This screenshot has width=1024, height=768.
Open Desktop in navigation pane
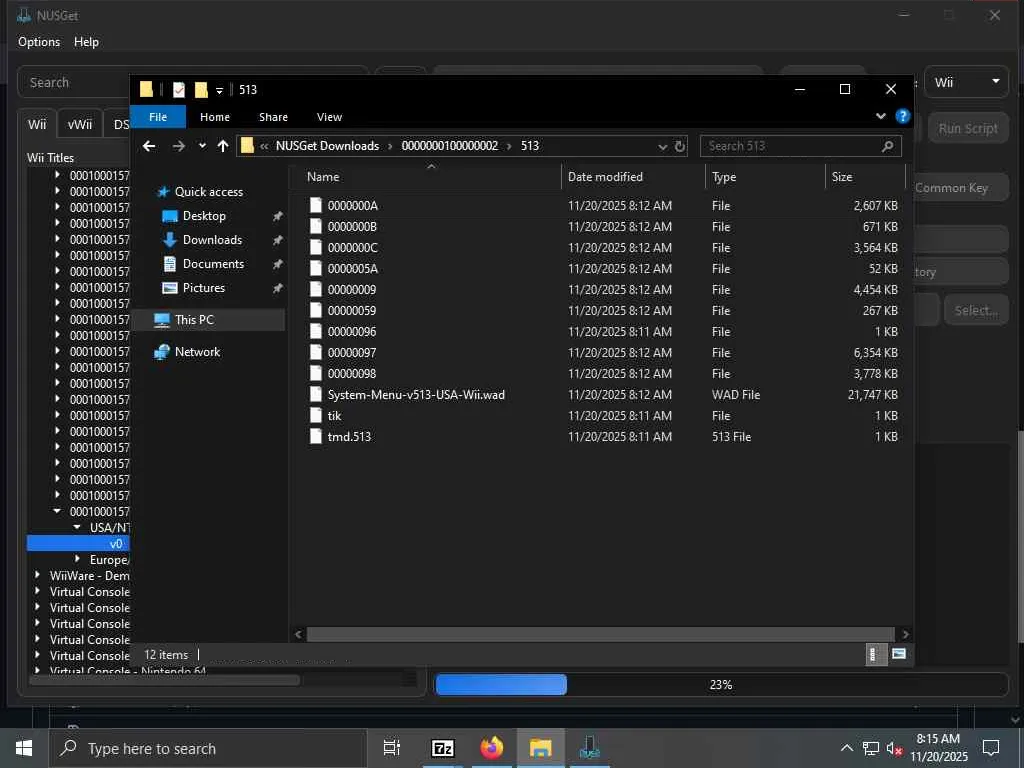204,216
